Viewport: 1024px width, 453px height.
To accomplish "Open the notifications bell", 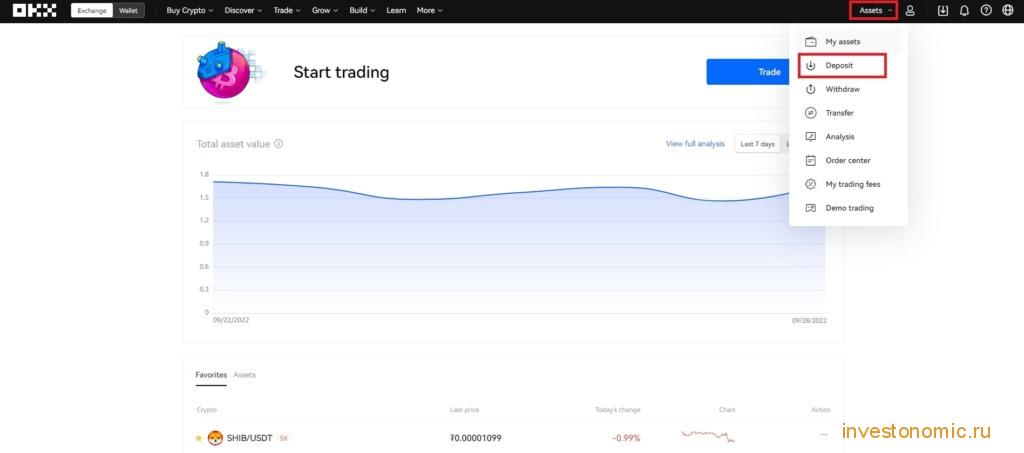I will (964, 10).
